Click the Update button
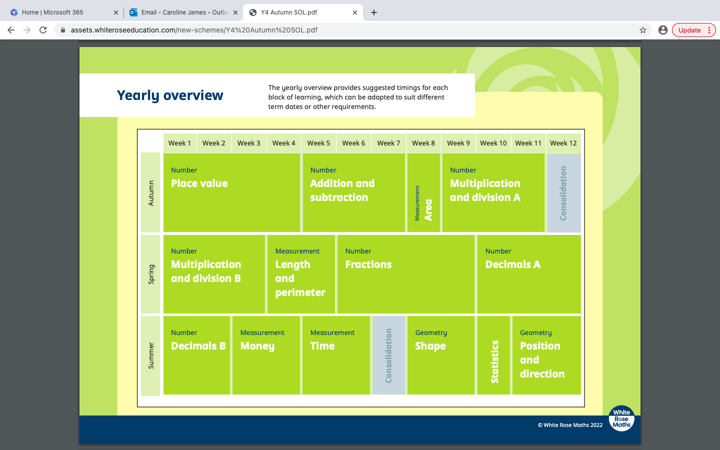 pyautogui.click(x=689, y=30)
